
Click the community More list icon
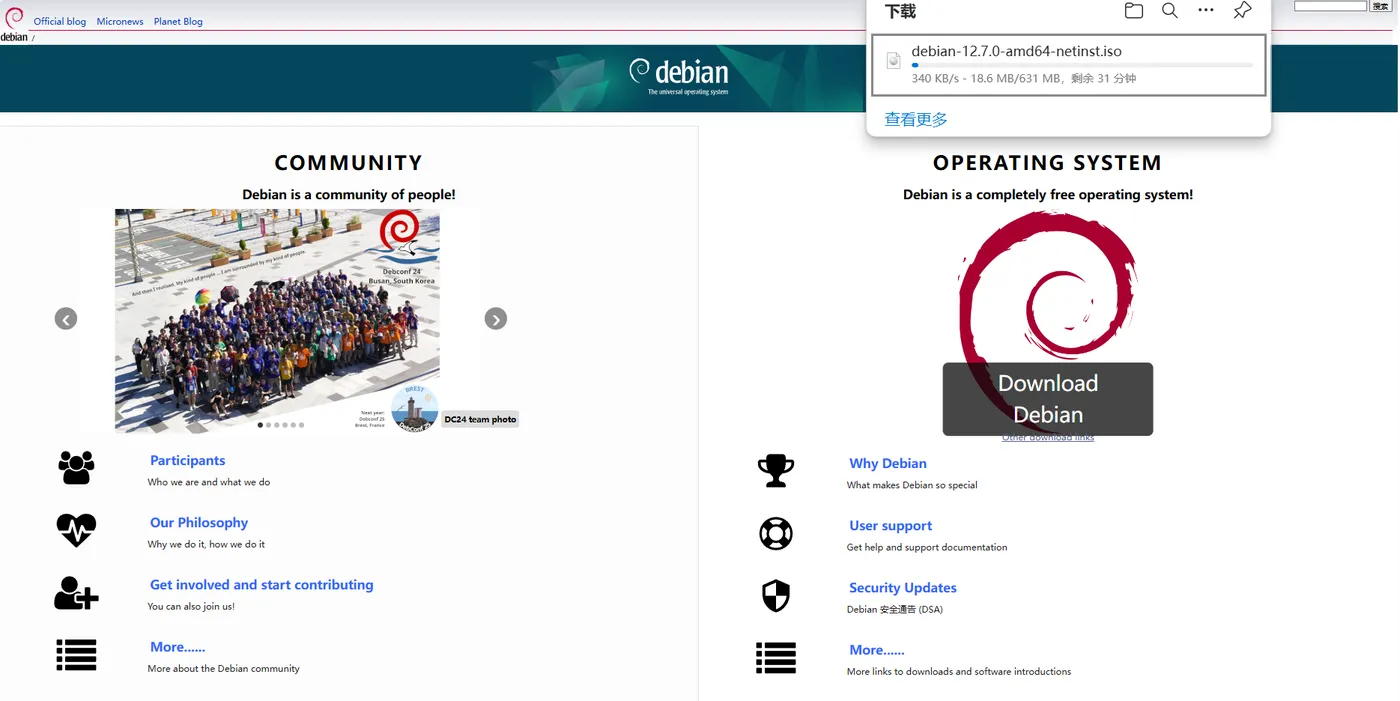coord(76,655)
